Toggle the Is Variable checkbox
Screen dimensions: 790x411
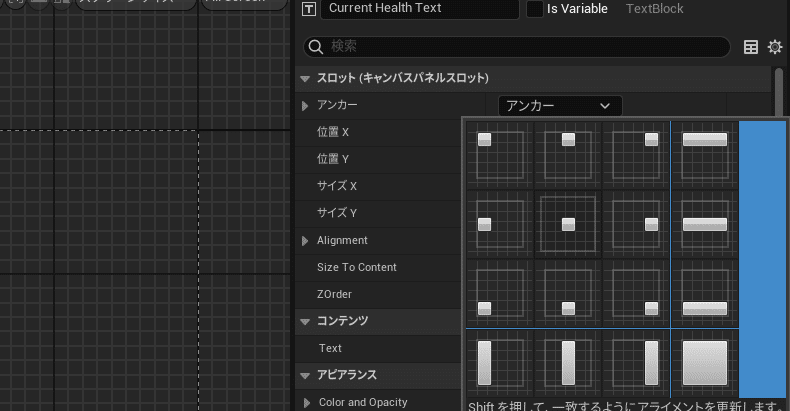point(535,9)
